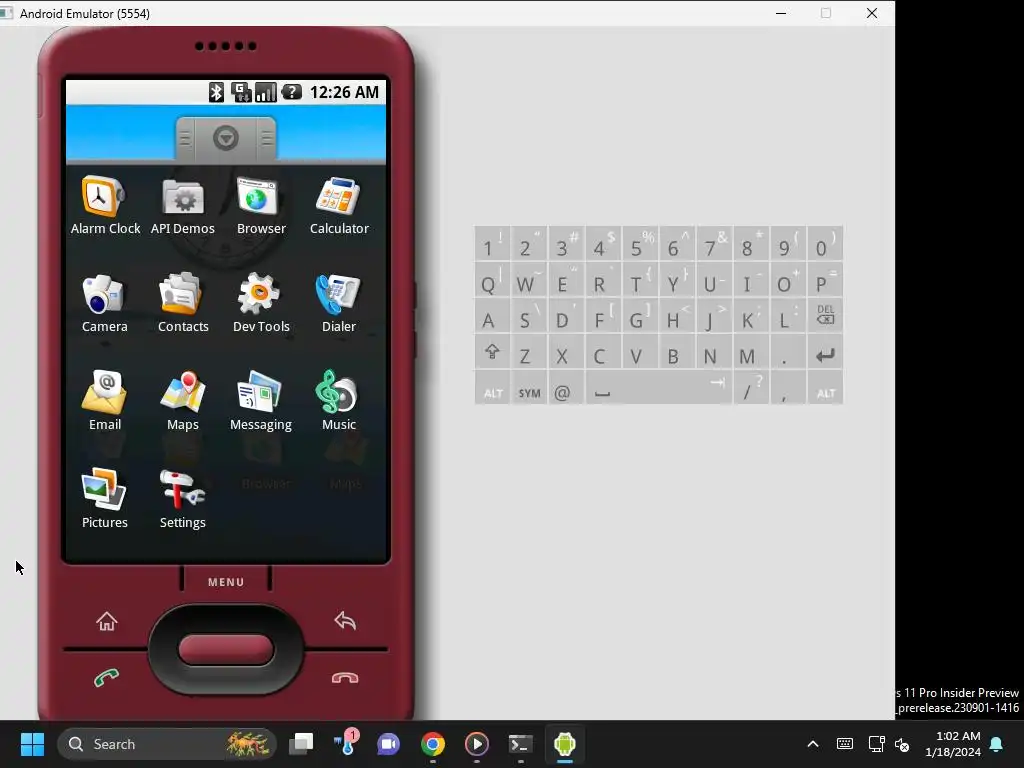Open the taskbar app with badge 1

click(346, 744)
